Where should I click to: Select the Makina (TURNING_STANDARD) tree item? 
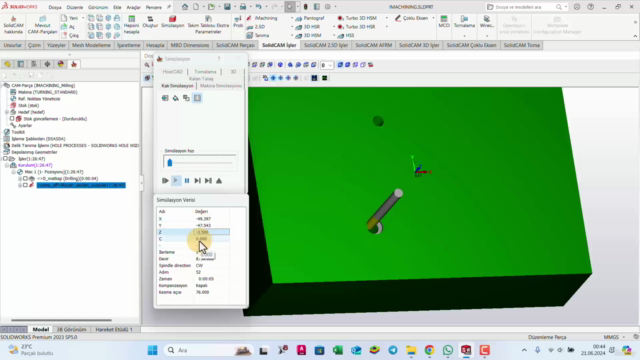(44, 92)
